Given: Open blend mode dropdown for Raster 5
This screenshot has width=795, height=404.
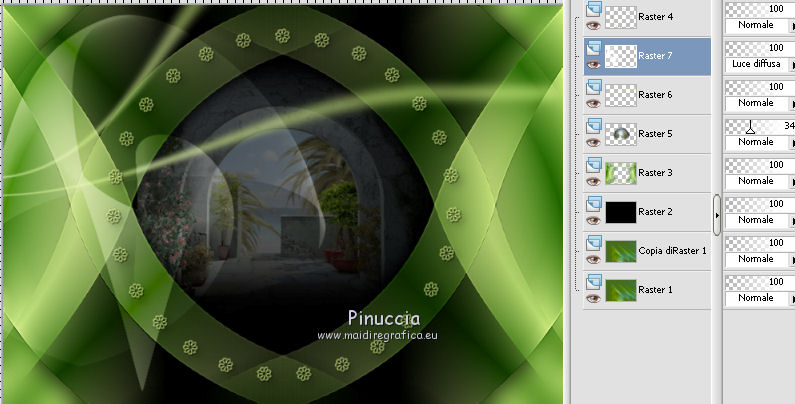Looking at the screenshot, I should [760, 142].
